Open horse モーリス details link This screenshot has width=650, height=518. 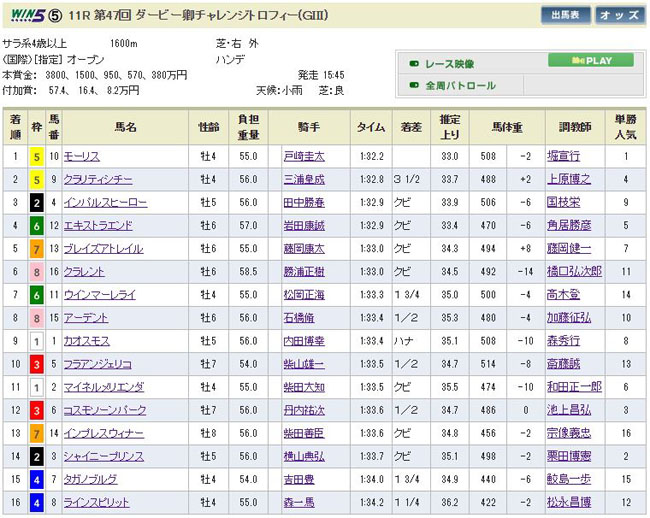pos(82,157)
